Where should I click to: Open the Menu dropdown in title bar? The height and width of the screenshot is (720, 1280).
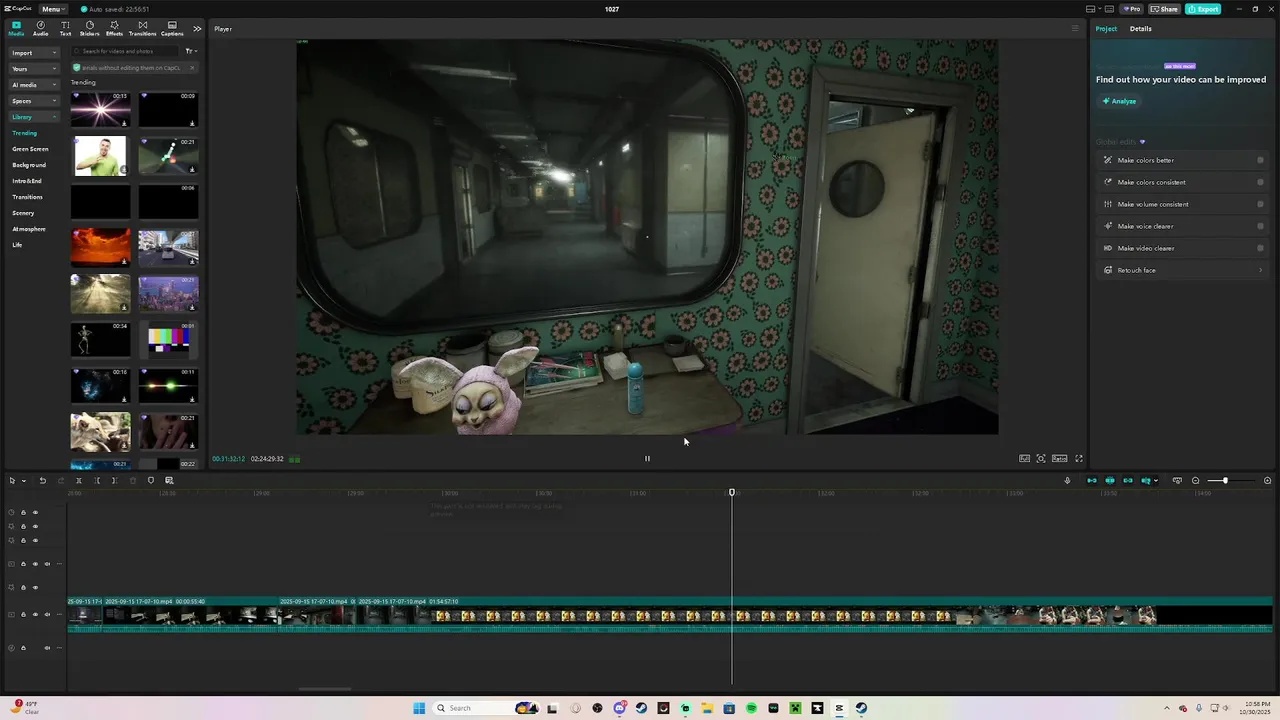click(53, 9)
